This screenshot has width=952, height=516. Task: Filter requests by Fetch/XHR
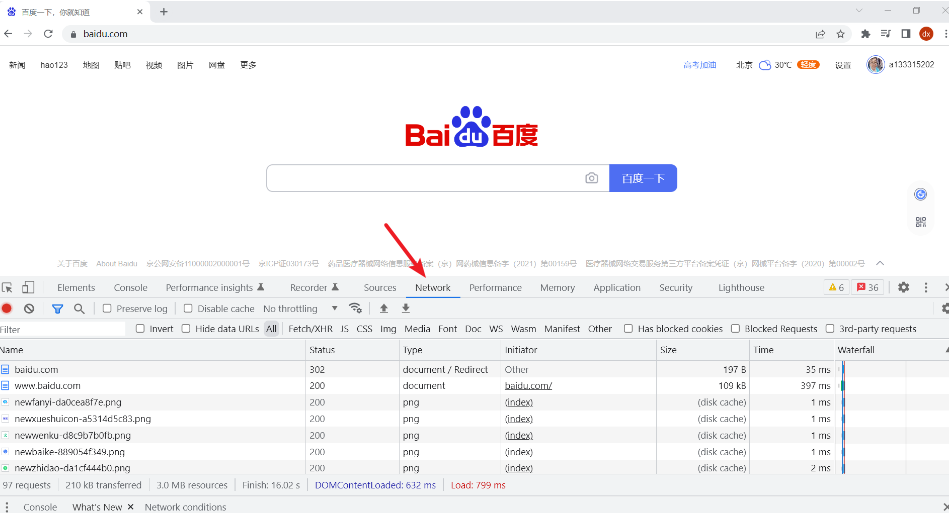[310, 328]
